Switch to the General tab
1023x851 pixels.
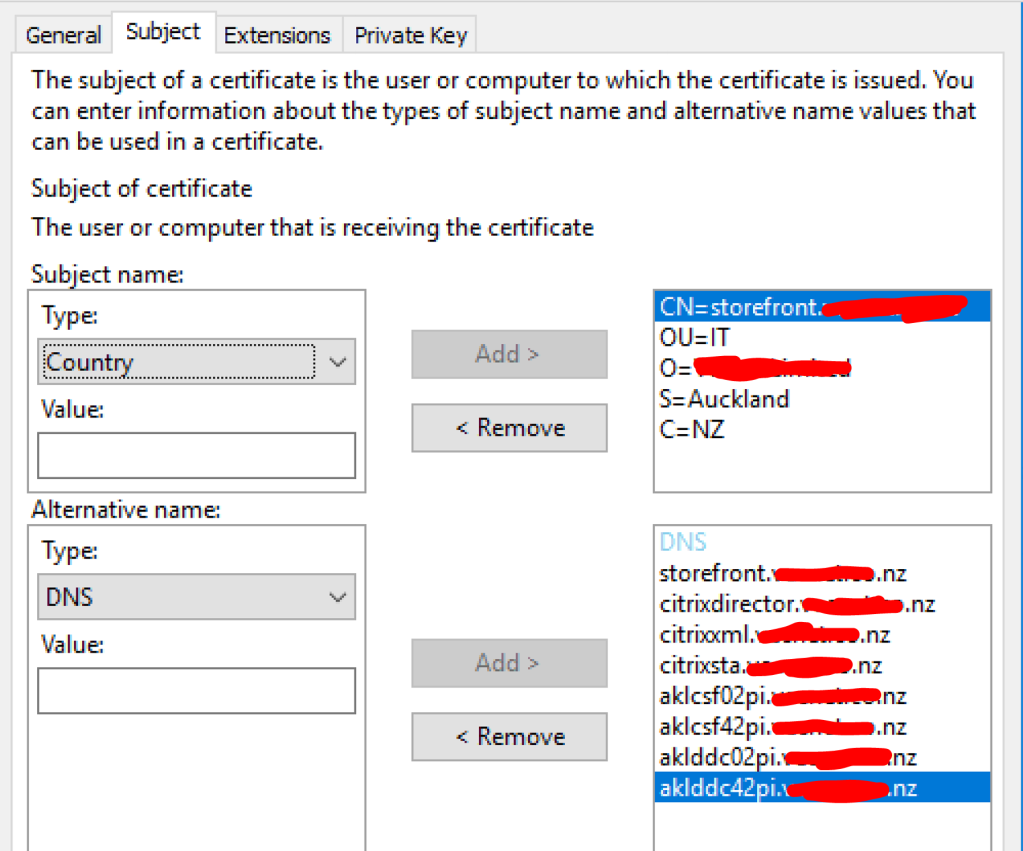click(x=62, y=34)
